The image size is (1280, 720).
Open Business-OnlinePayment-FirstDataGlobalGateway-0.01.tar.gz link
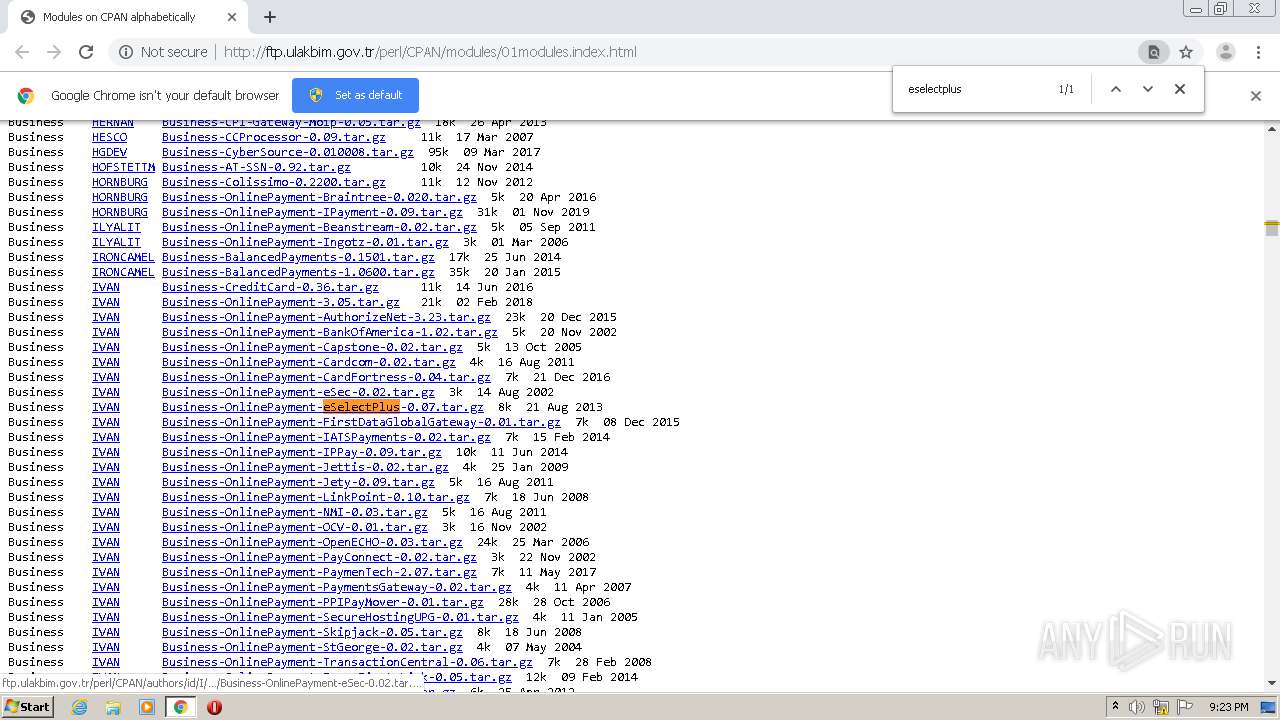(361, 422)
